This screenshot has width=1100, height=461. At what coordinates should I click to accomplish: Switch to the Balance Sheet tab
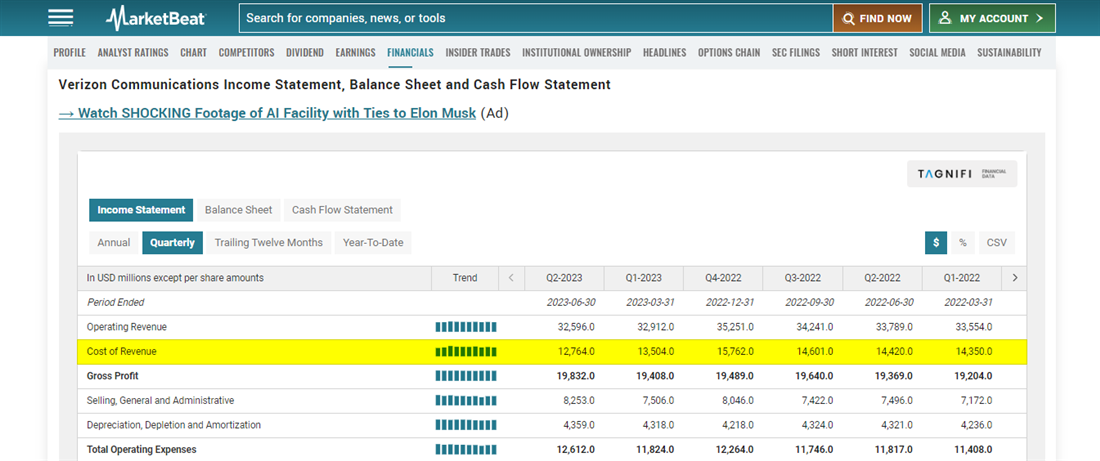click(x=238, y=210)
